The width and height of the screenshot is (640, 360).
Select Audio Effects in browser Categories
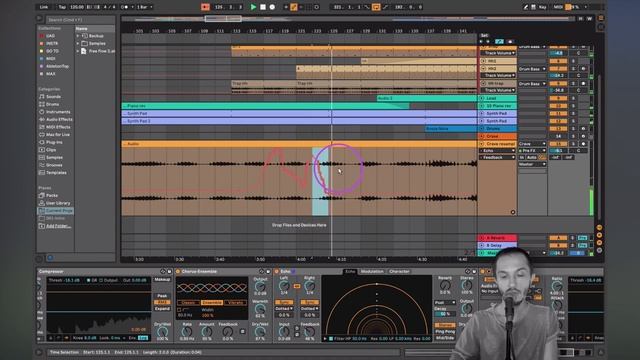pyautogui.click(x=59, y=120)
